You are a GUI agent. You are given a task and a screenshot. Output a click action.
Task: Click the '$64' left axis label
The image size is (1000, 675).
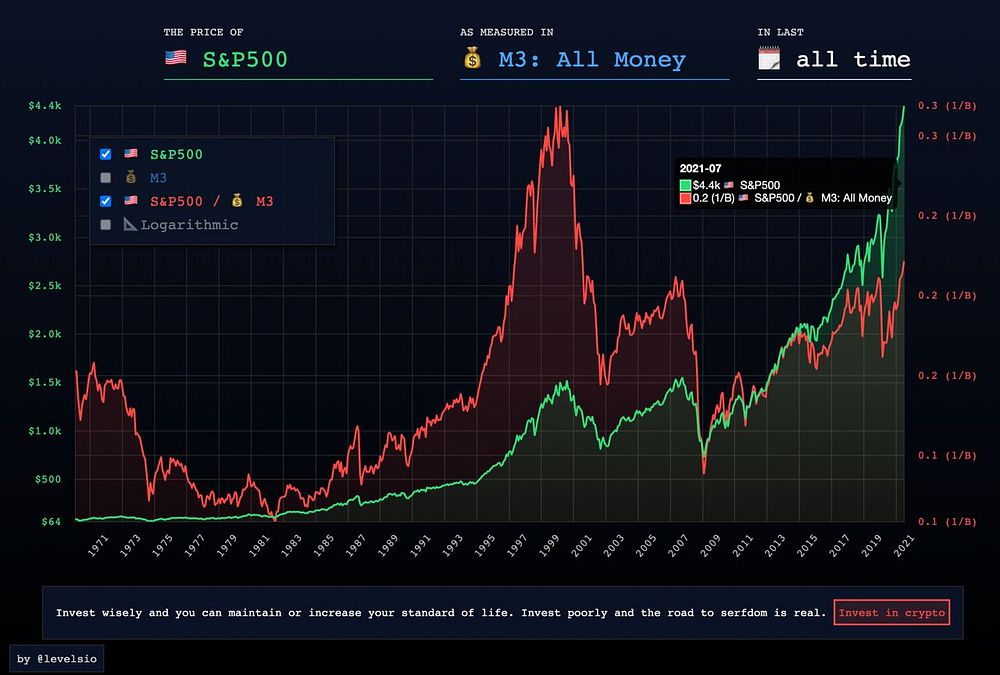pyautogui.click(x=52, y=522)
